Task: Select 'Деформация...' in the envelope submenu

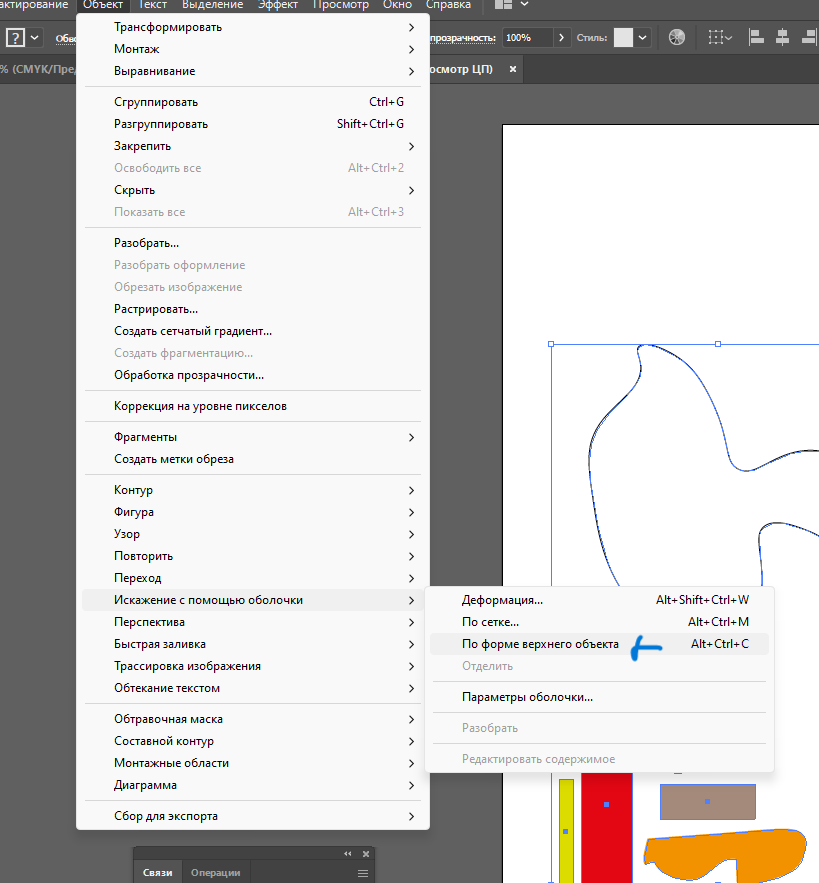Action: coord(502,600)
